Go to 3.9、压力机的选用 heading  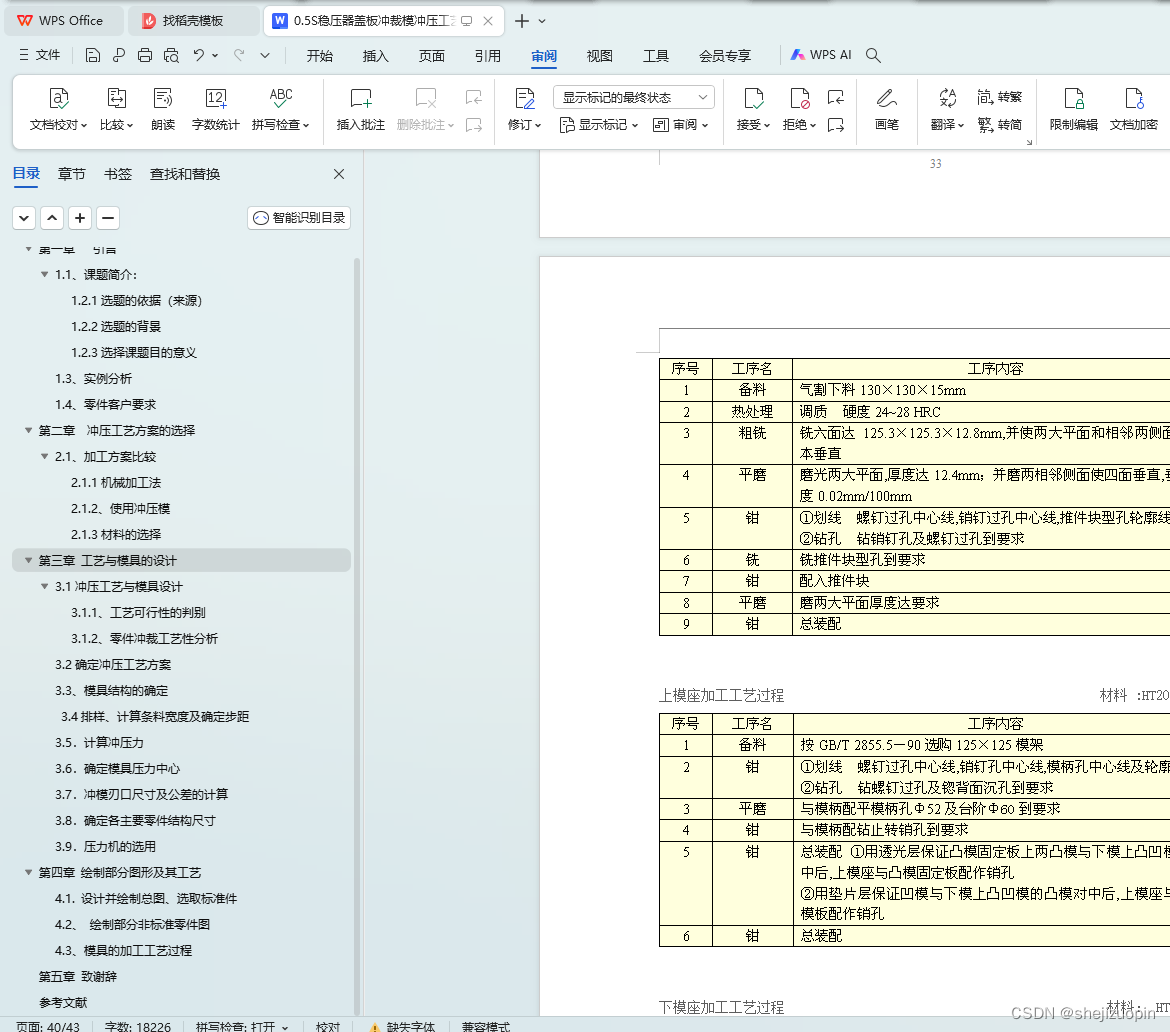click(105, 846)
